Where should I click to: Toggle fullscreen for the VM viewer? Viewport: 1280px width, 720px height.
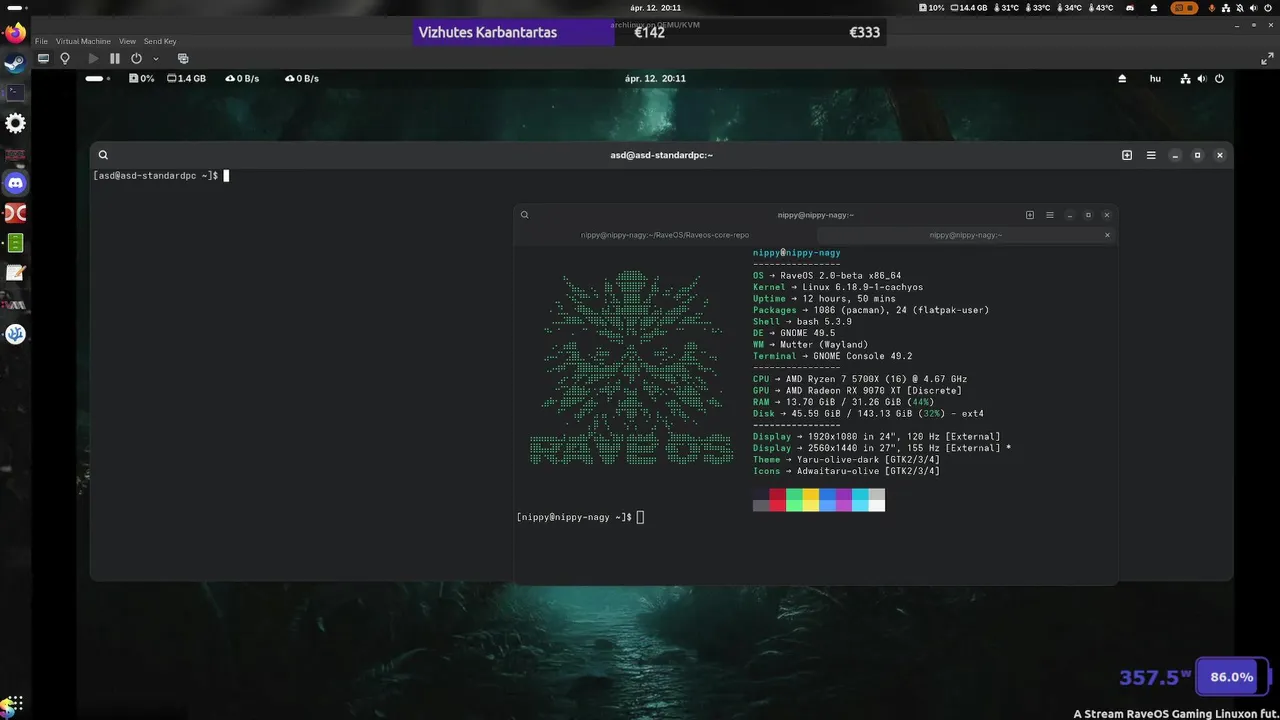click(1267, 59)
